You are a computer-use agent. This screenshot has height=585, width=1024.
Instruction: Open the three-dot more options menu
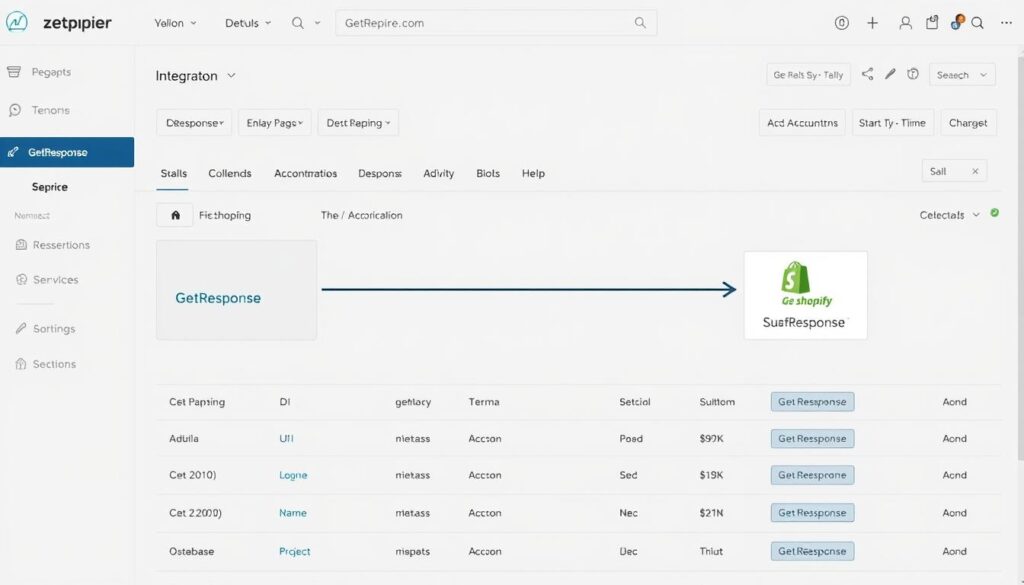(x=1006, y=23)
